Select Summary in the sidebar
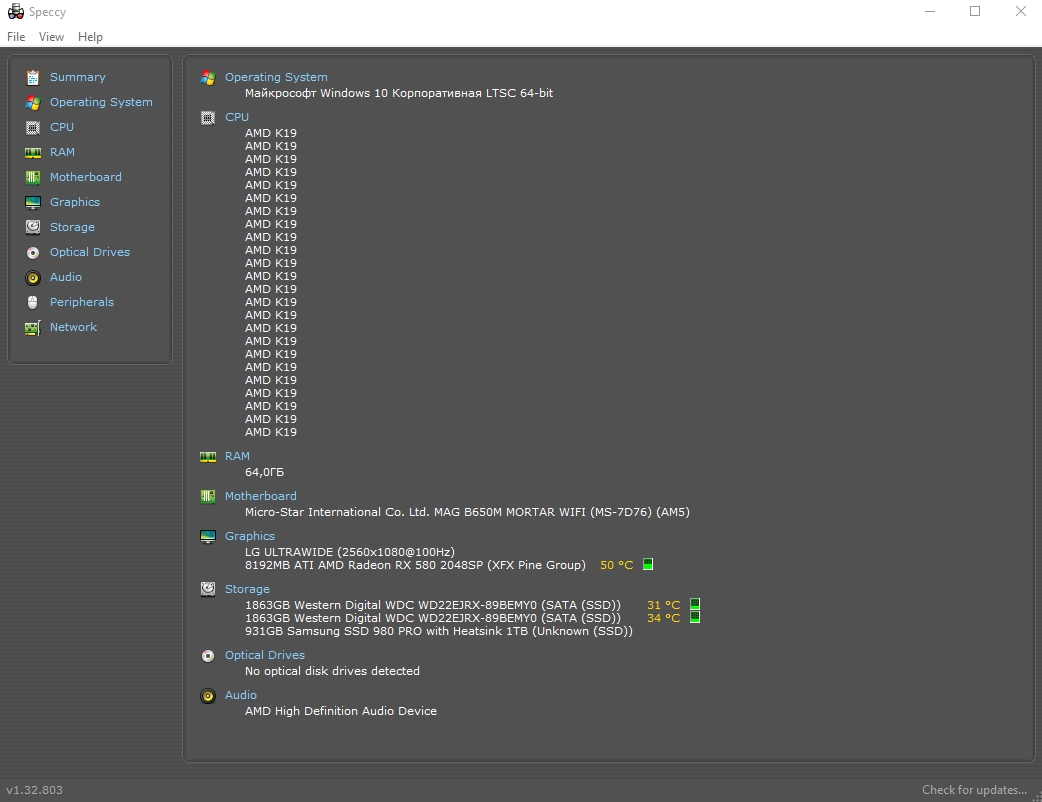Viewport: 1042px width, 802px height. coord(78,77)
